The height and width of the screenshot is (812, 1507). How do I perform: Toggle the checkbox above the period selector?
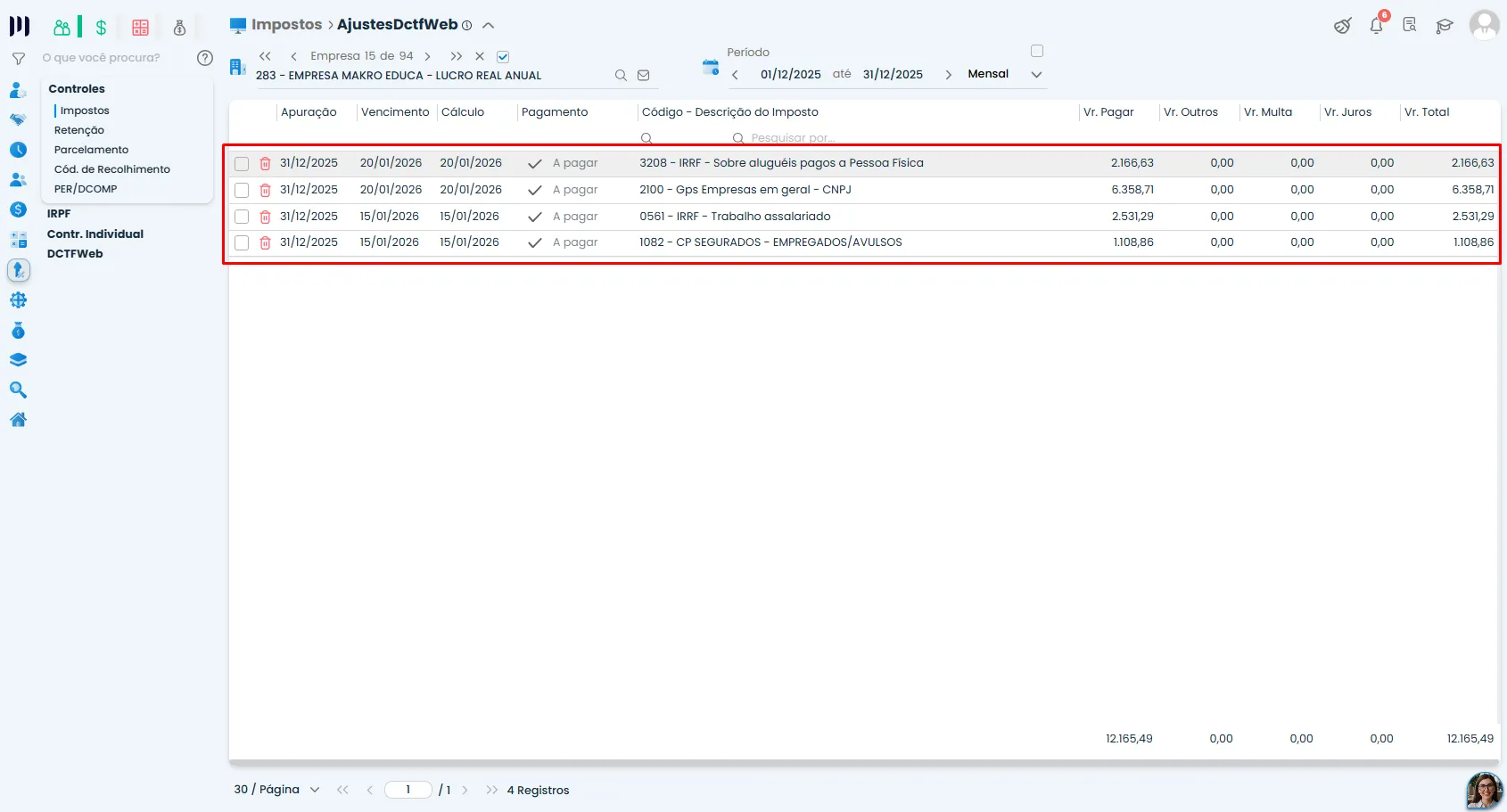click(x=1037, y=51)
